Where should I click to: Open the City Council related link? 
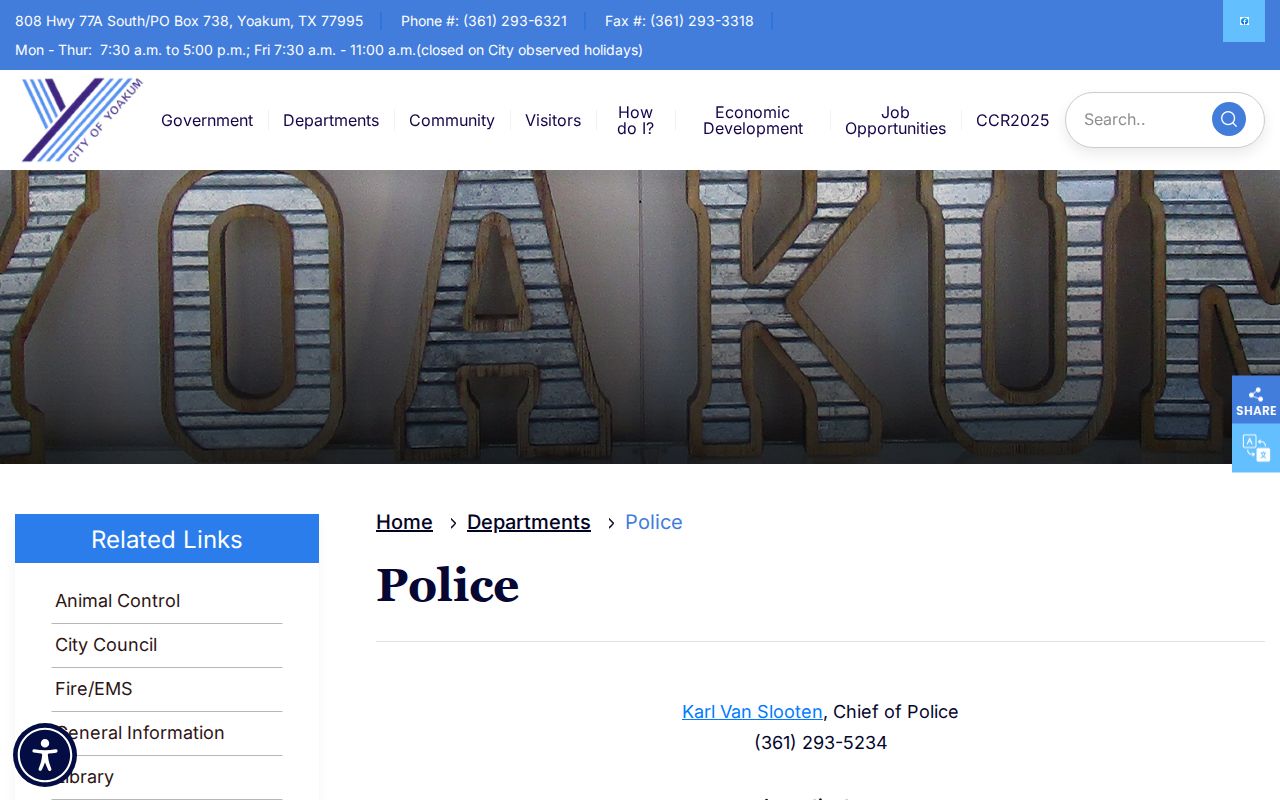pos(106,645)
